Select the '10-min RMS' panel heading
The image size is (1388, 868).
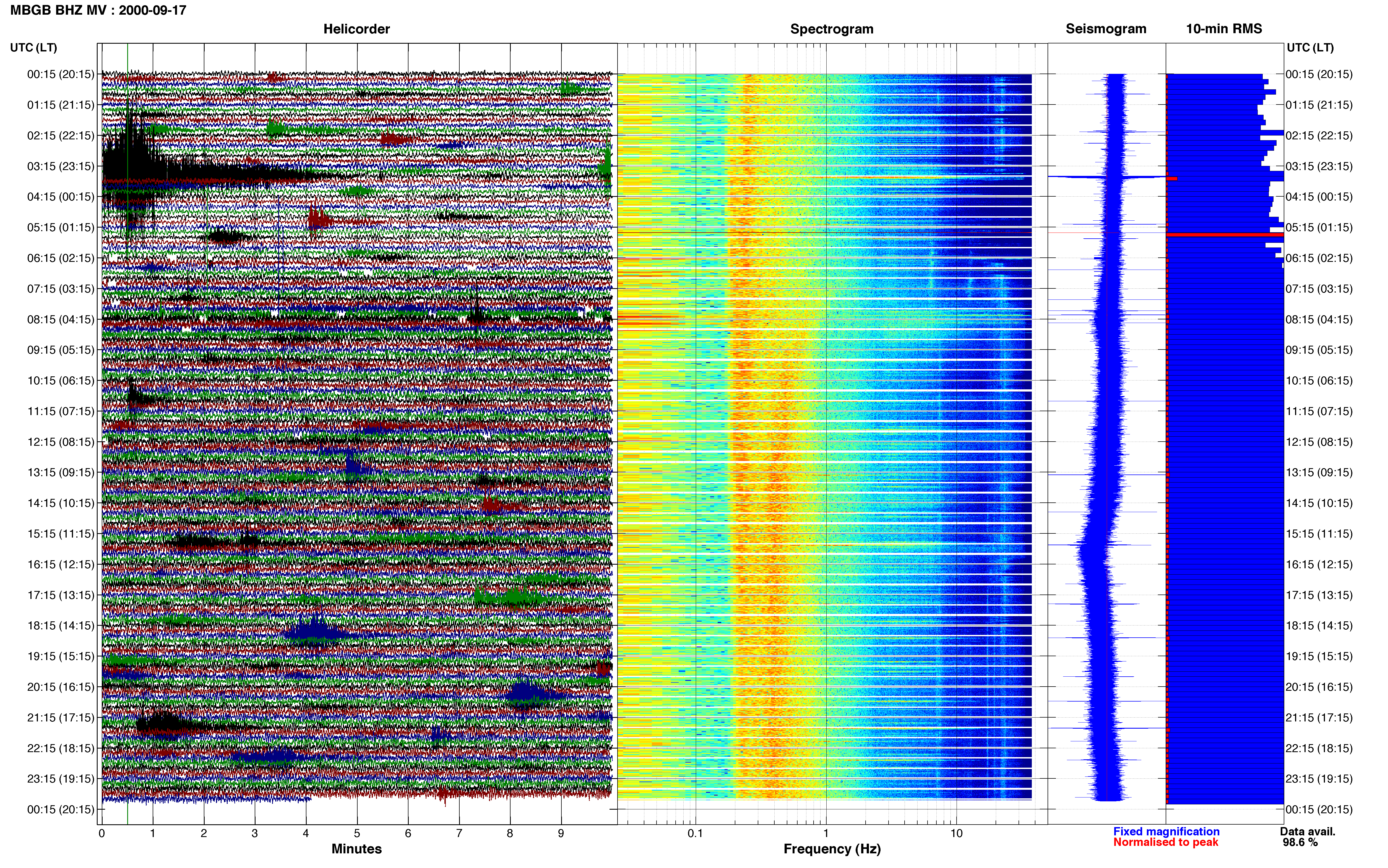[x=1224, y=29]
